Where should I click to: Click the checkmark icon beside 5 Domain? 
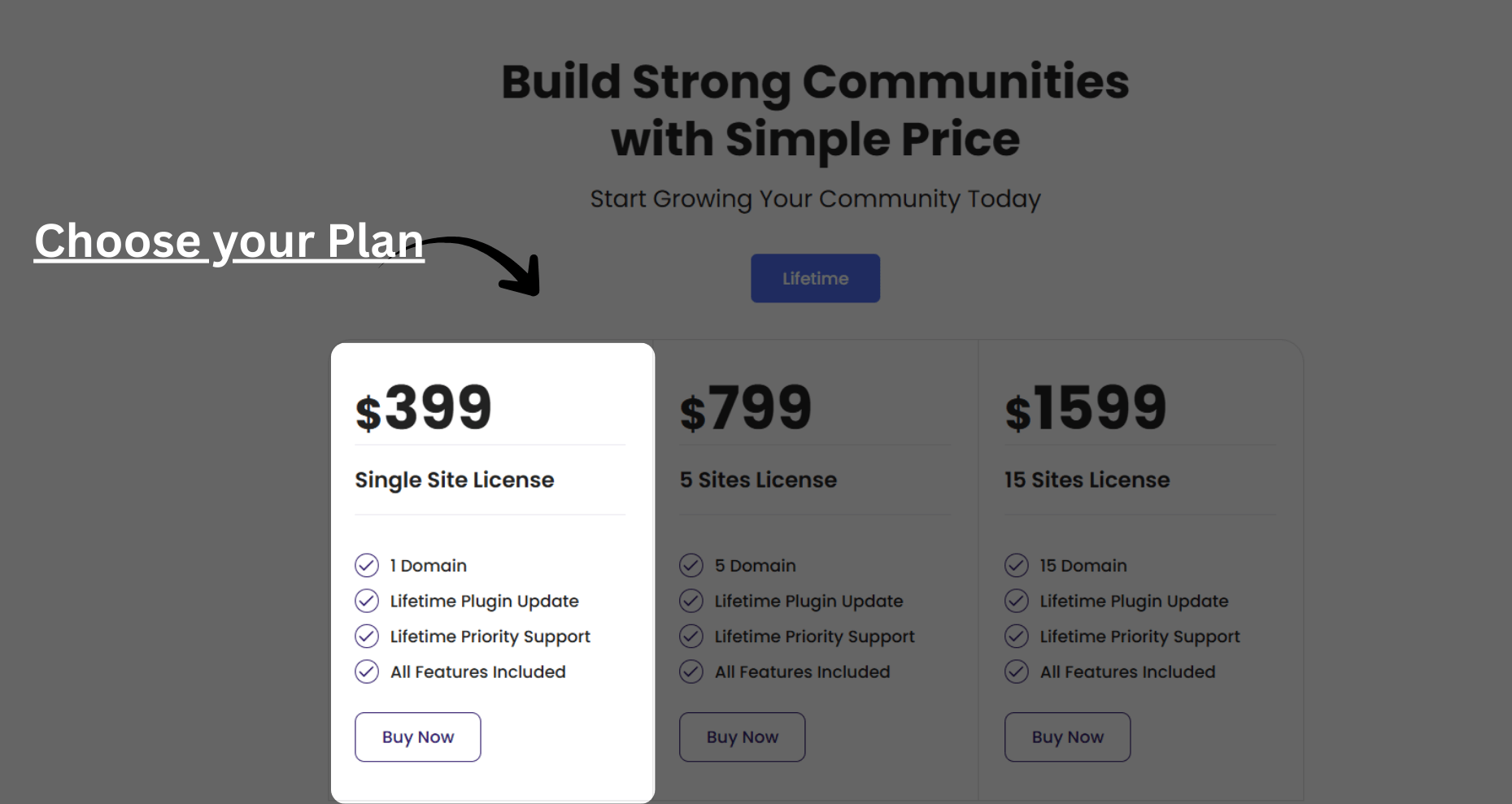(691, 565)
